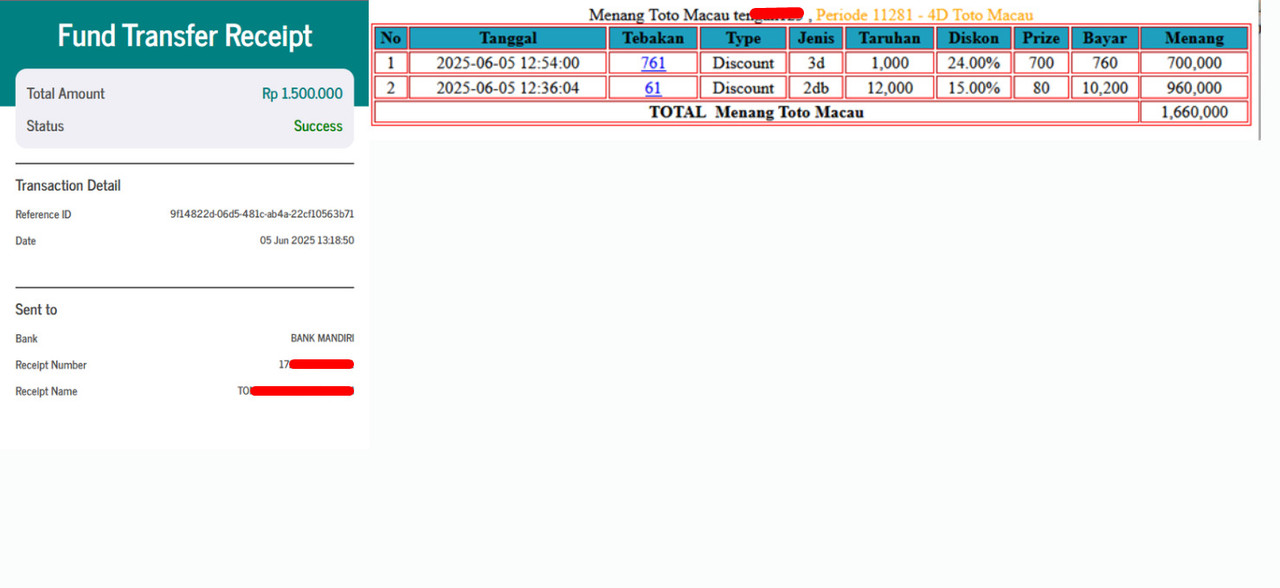Image resolution: width=1280 pixels, height=588 pixels.
Task: Click the Discount type in row 2
Action: (743, 88)
